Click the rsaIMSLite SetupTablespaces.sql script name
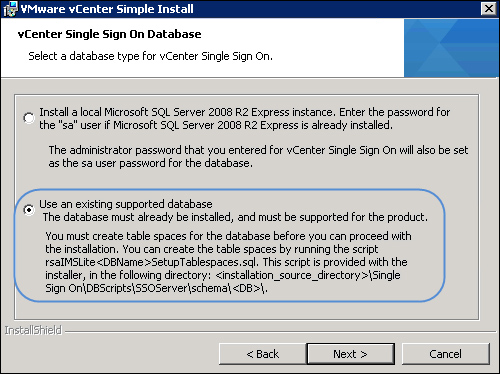Image resolution: width=500 pixels, height=374 pixels. pos(151,262)
